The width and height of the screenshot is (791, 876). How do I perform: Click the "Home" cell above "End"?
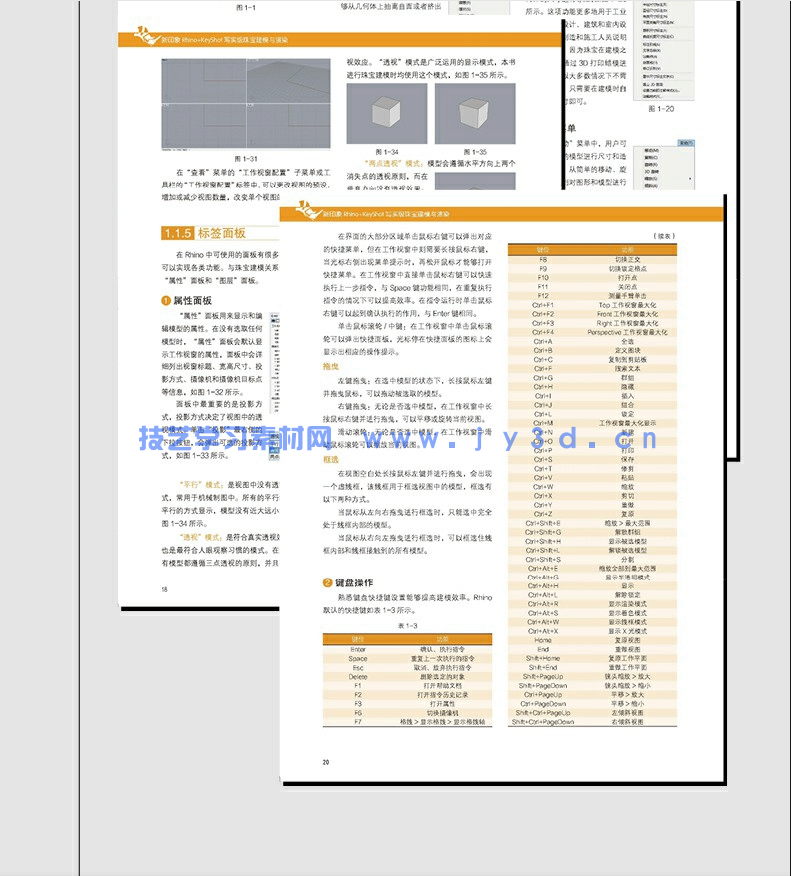point(543,640)
